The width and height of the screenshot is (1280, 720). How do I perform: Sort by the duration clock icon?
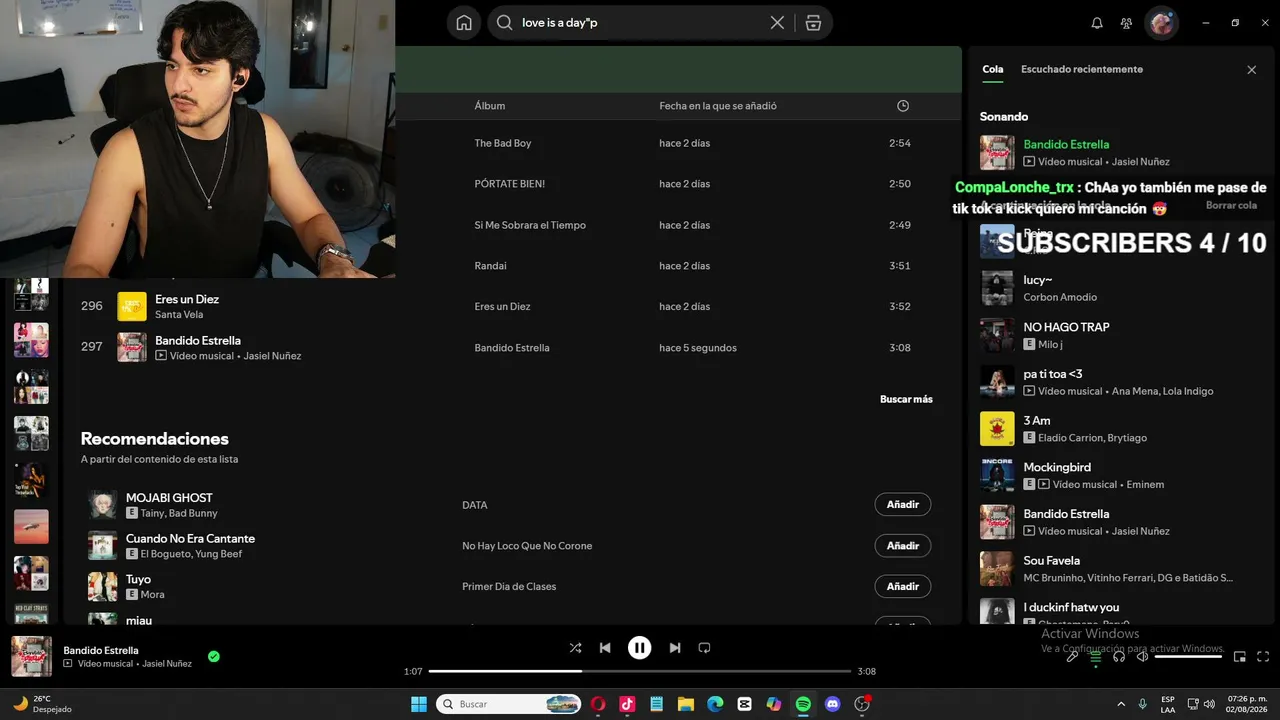[x=903, y=106]
